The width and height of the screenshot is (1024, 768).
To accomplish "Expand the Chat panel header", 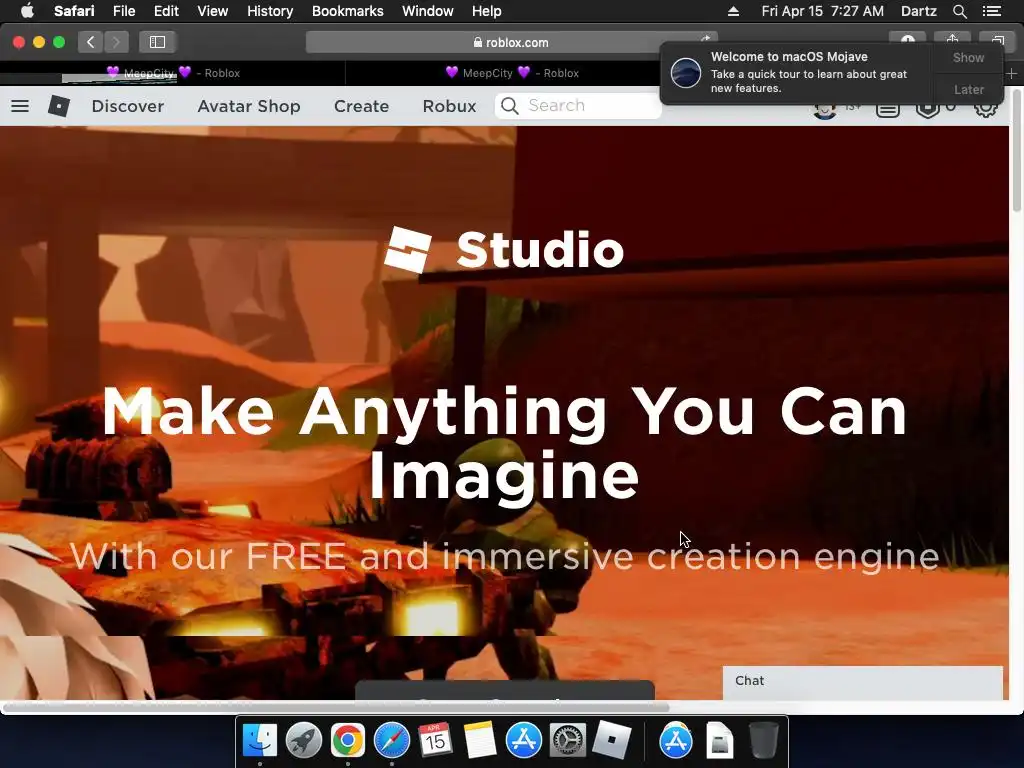I will point(862,681).
